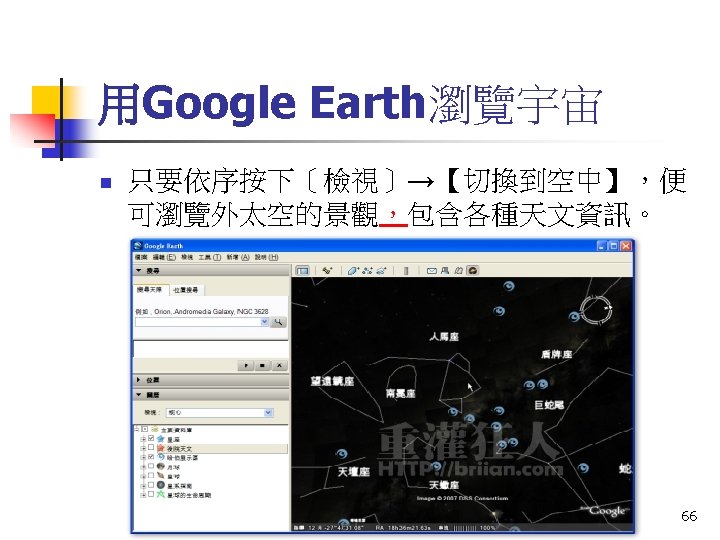Open the search history dropdown arrow
The height and width of the screenshot is (540, 720).
(264, 322)
